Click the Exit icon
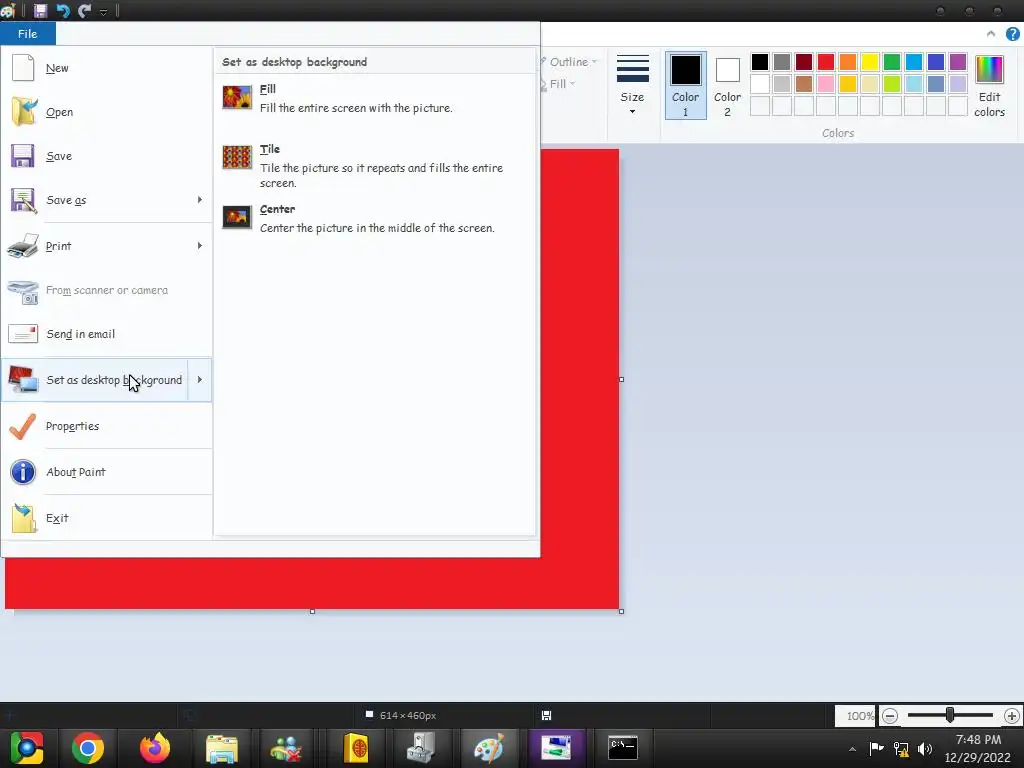 pyautogui.click(x=24, y=518)
